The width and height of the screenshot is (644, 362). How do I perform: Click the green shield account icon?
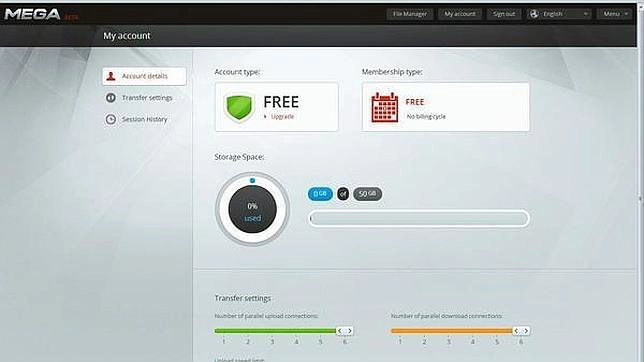click(x=239, y=107)
